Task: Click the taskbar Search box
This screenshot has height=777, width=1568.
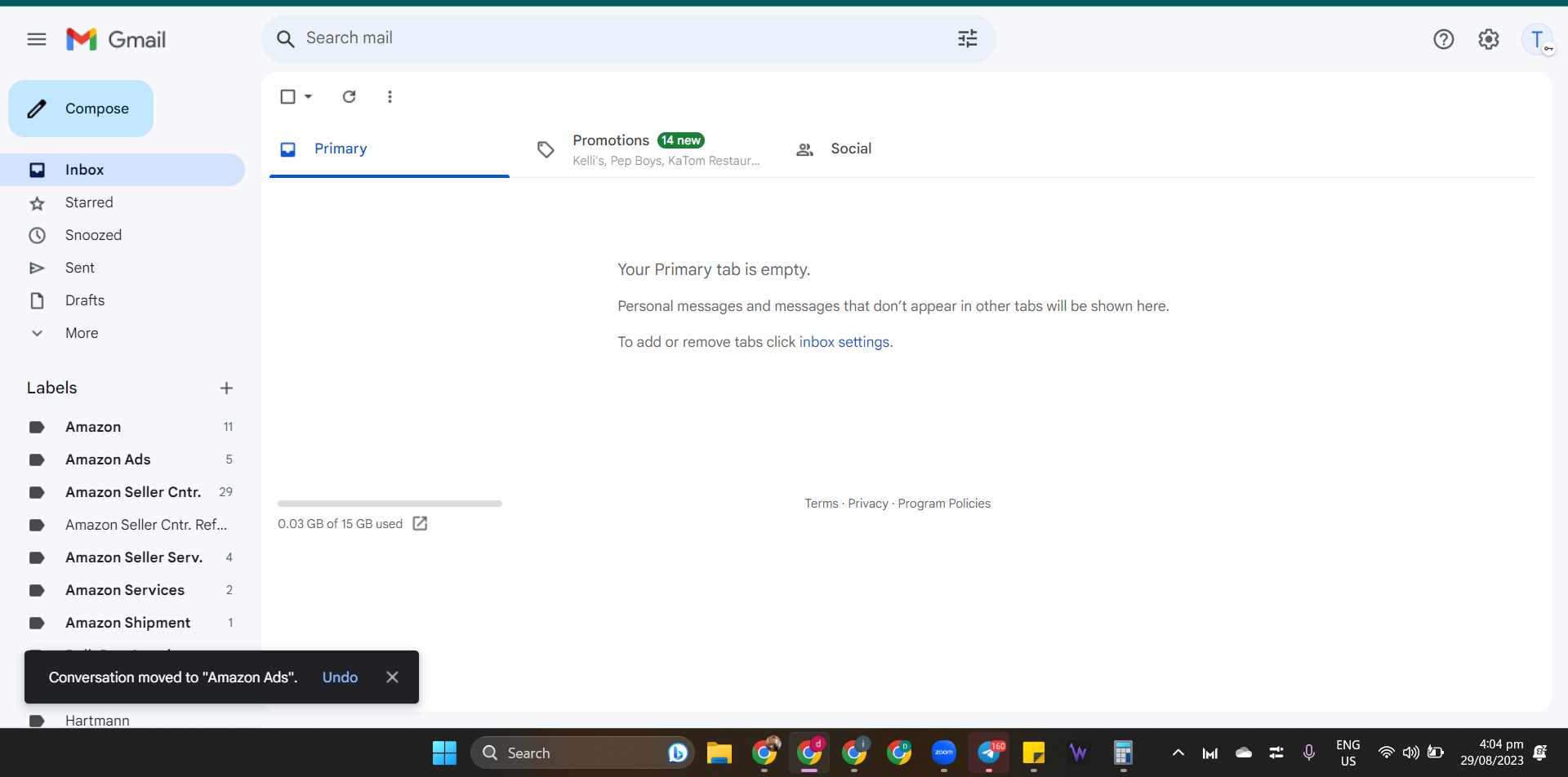Action: [581, 753]
